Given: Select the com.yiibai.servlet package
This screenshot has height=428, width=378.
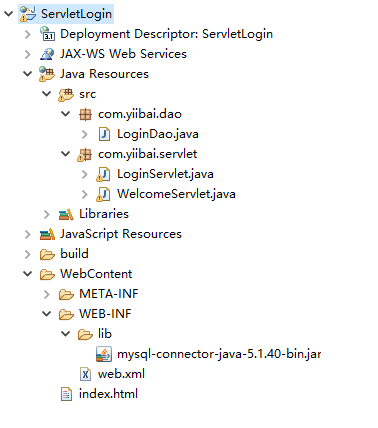Looking at the screenshot, I should coord(148,154).
